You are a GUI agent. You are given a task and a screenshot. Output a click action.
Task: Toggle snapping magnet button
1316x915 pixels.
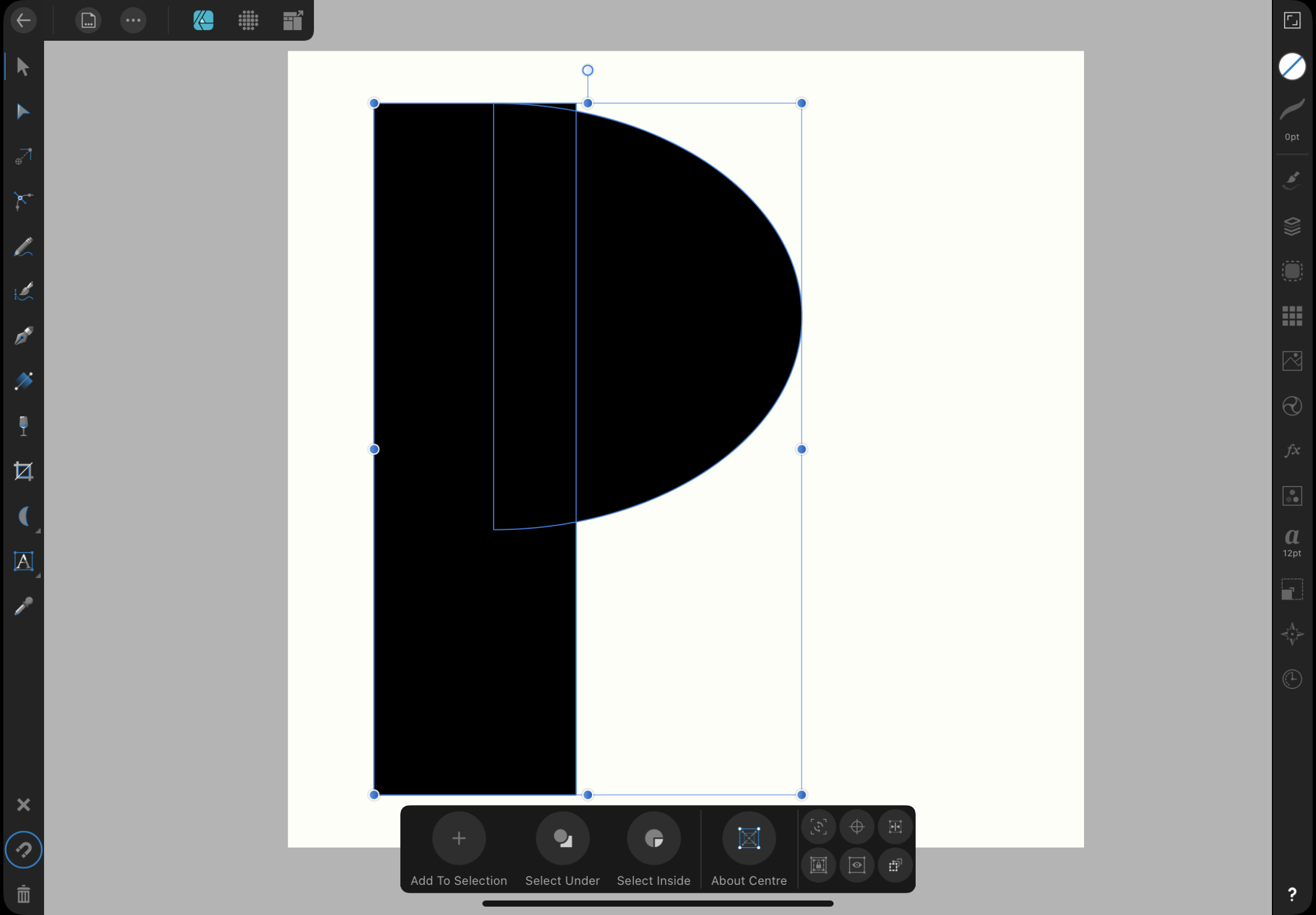23,850
